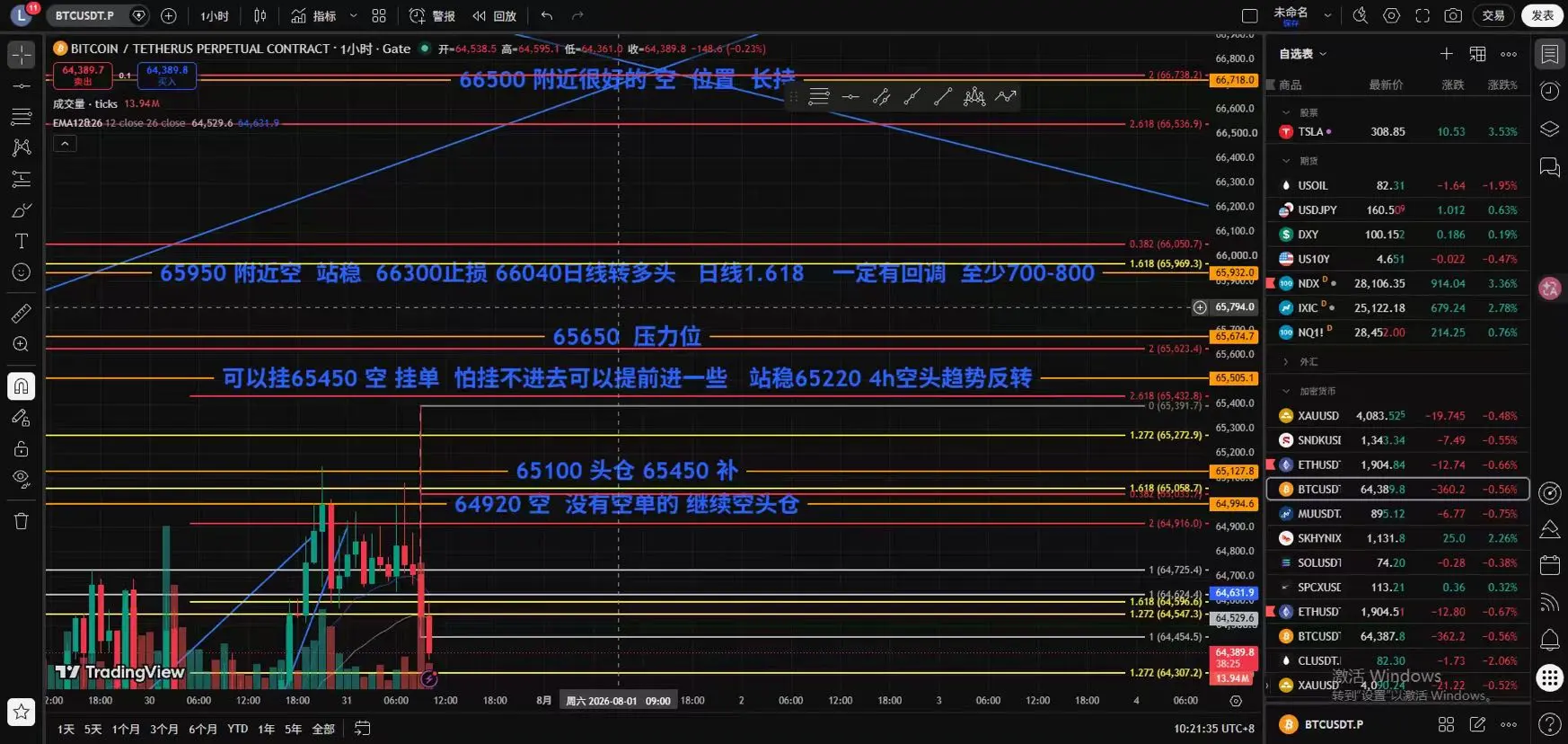Open the 自选表 watchlist dropdown
This screenshot has height=744, width=1568.
pos(1303,54)
